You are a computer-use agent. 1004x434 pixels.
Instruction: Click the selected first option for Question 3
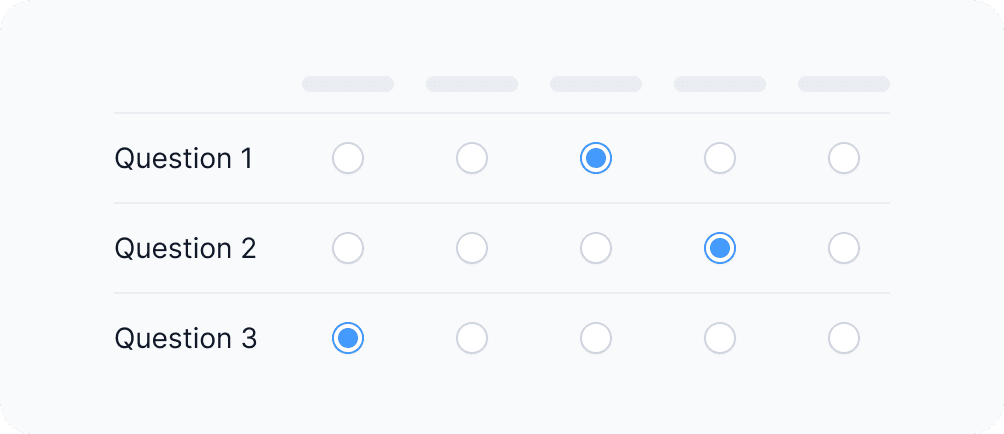(348, 338)
